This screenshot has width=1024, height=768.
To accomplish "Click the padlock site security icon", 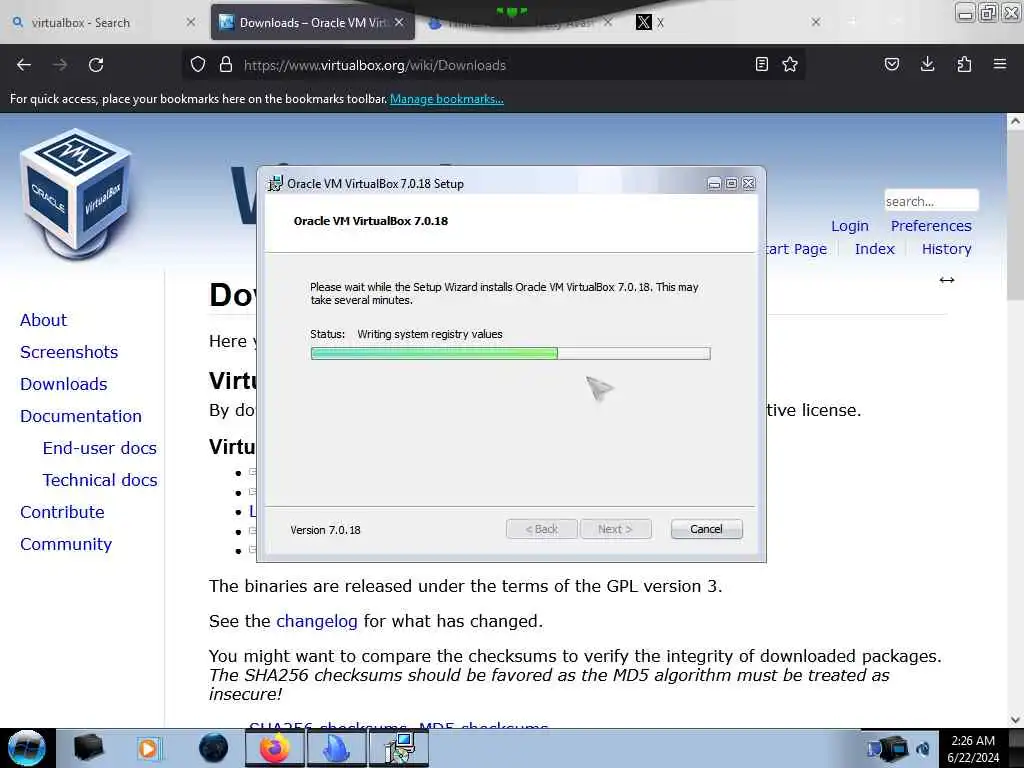I will tap(226, 64).
